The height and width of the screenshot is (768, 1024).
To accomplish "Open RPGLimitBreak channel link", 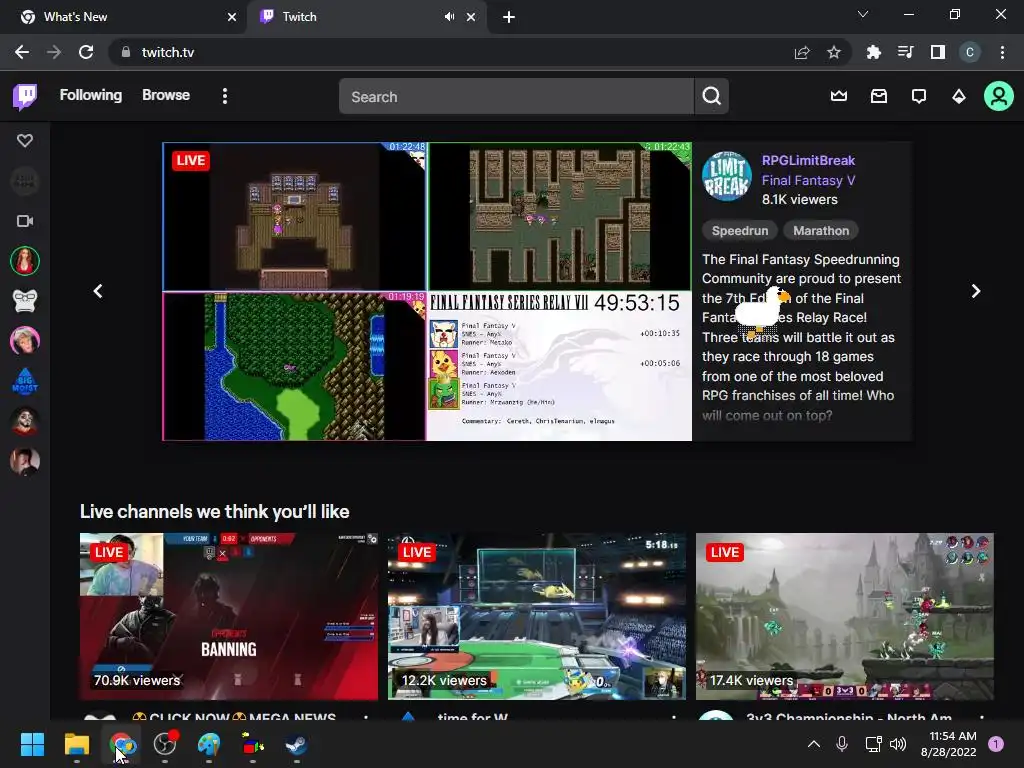I will point(808,161).
